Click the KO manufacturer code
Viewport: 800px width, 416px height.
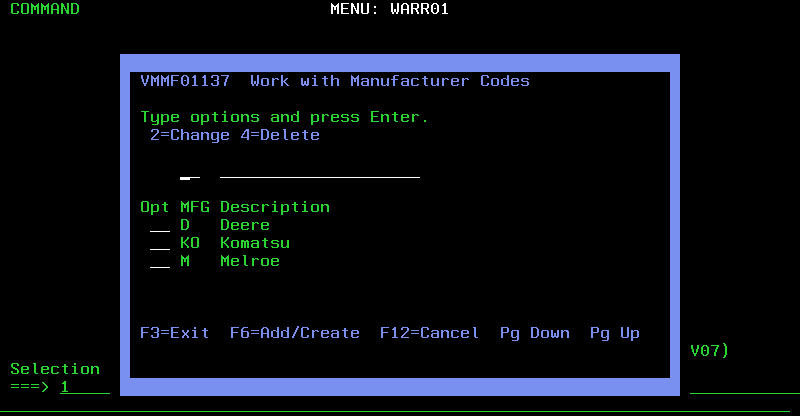(190, 243)
